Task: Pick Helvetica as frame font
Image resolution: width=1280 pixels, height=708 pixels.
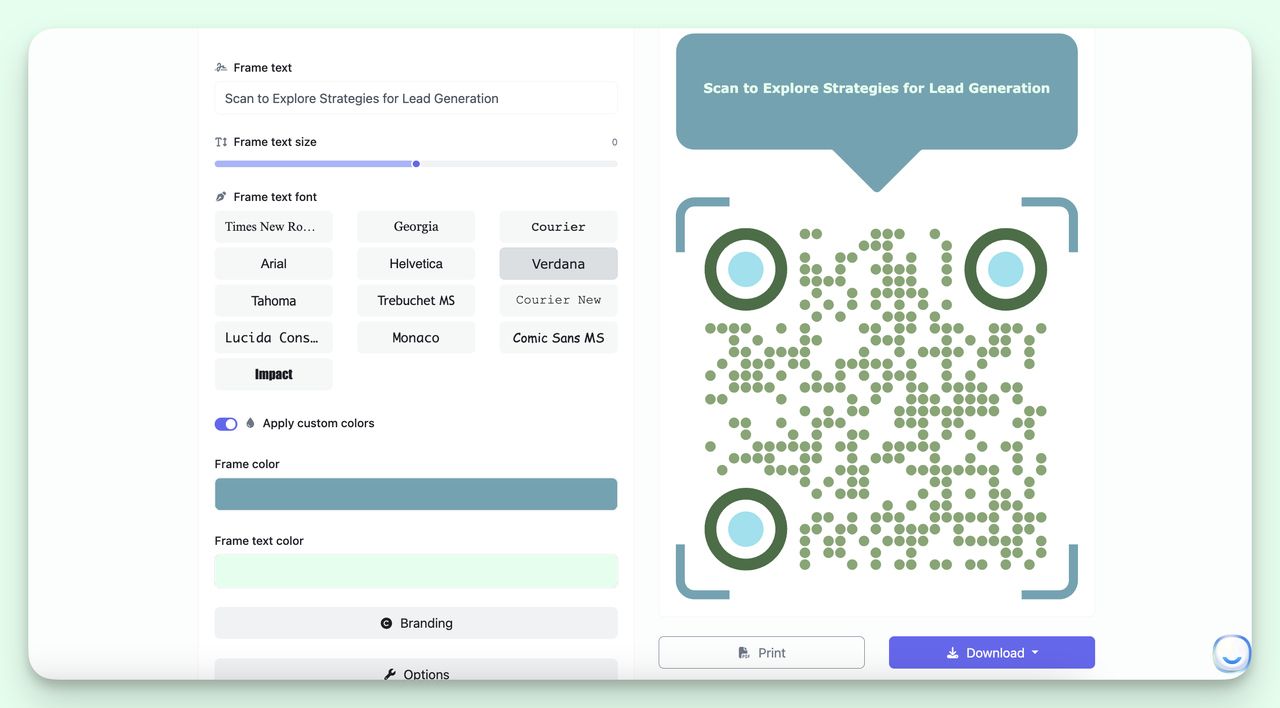Action: 416,264
